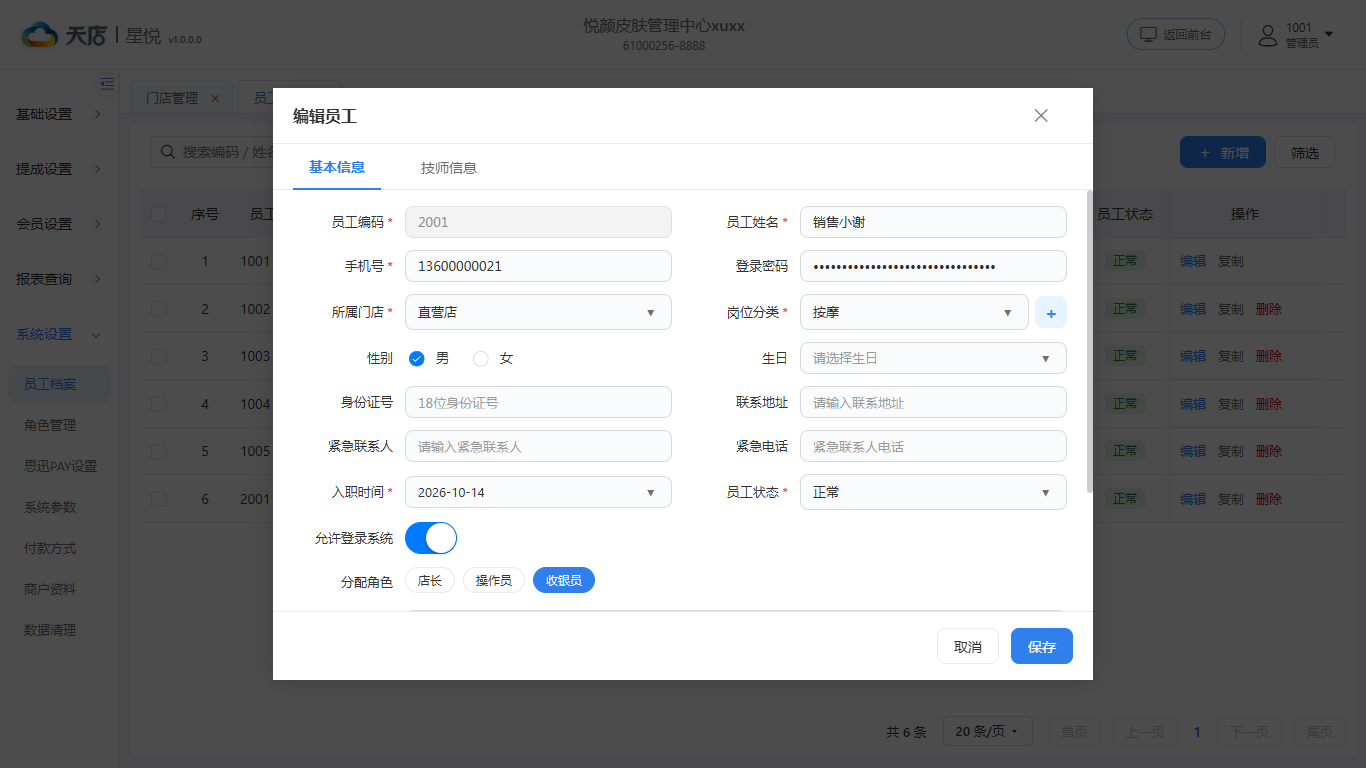Image resolution: width=1366 pixels, height=768 pixels.
Task: Open the 岗位分类 dropdown showing 按摩
Action: point(914,312)
